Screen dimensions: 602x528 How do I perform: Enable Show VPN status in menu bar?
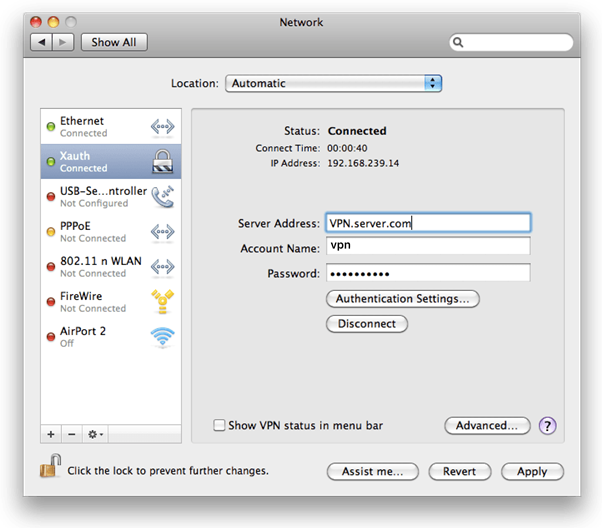(219, 425)
